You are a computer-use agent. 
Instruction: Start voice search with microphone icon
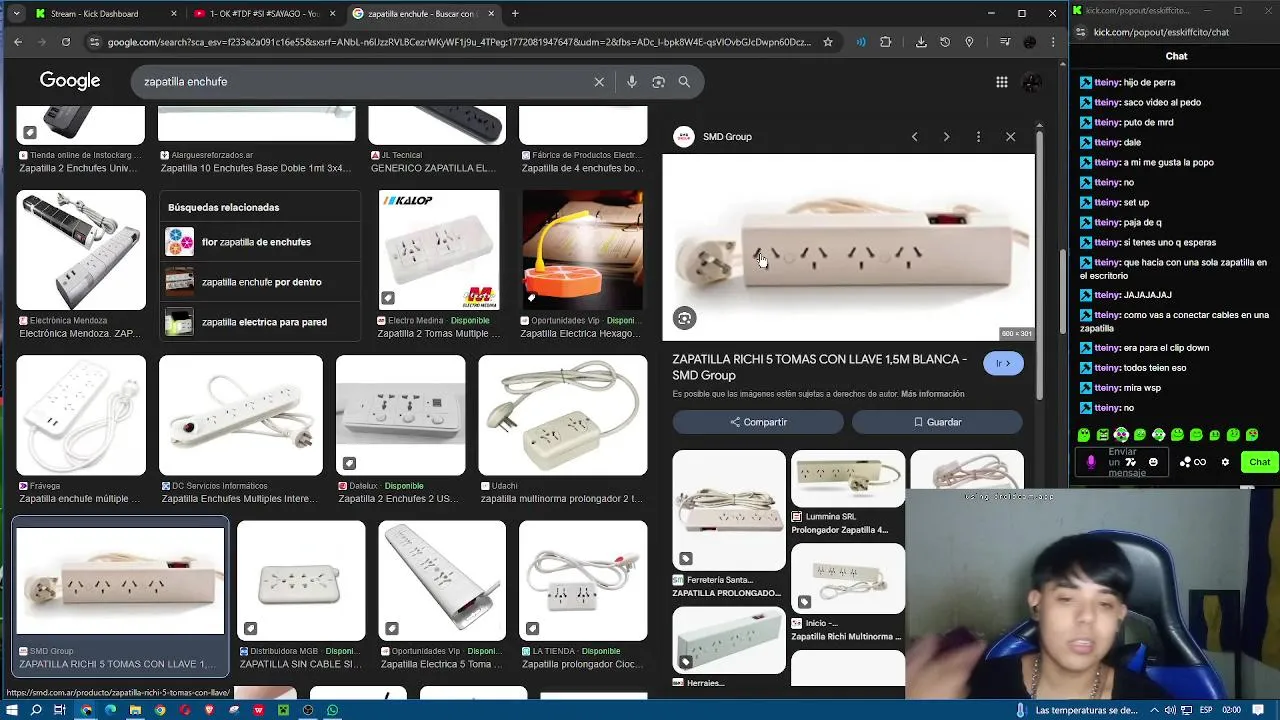pos(632,82)
